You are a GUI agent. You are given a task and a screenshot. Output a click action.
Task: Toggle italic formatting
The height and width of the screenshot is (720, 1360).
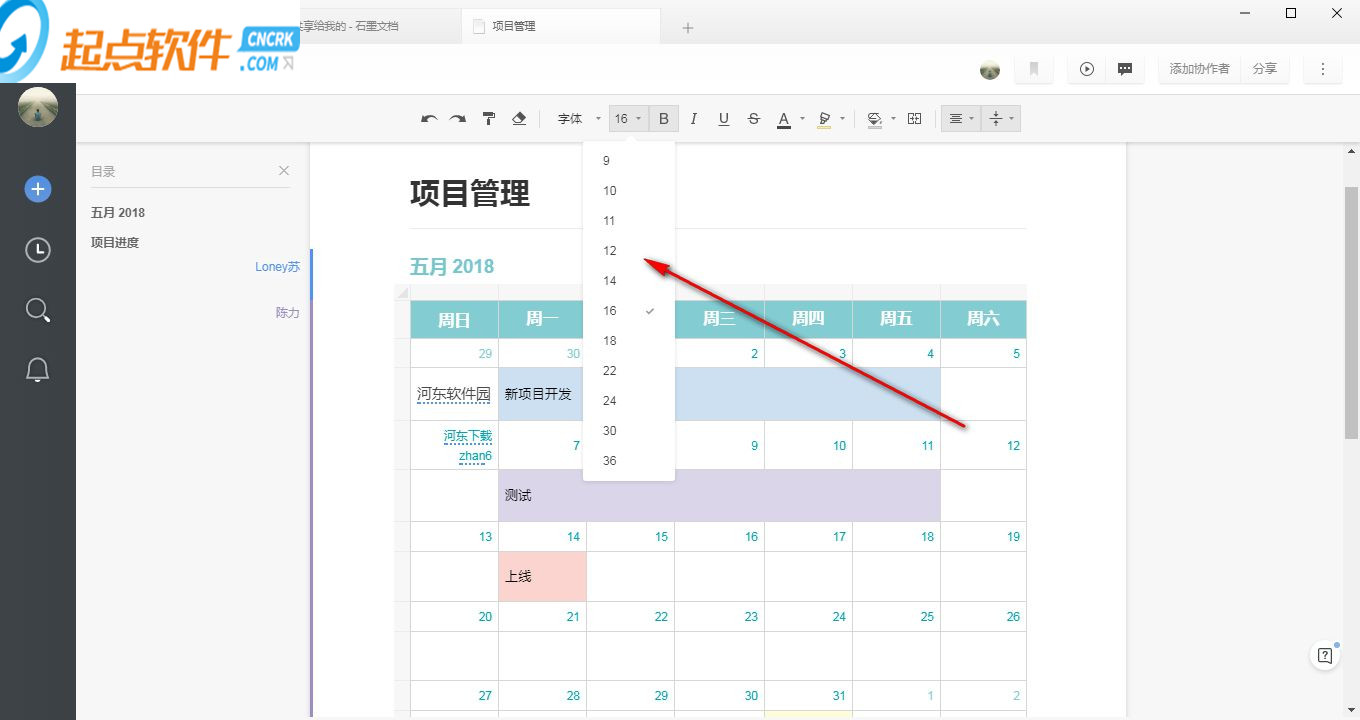[694, 119]
